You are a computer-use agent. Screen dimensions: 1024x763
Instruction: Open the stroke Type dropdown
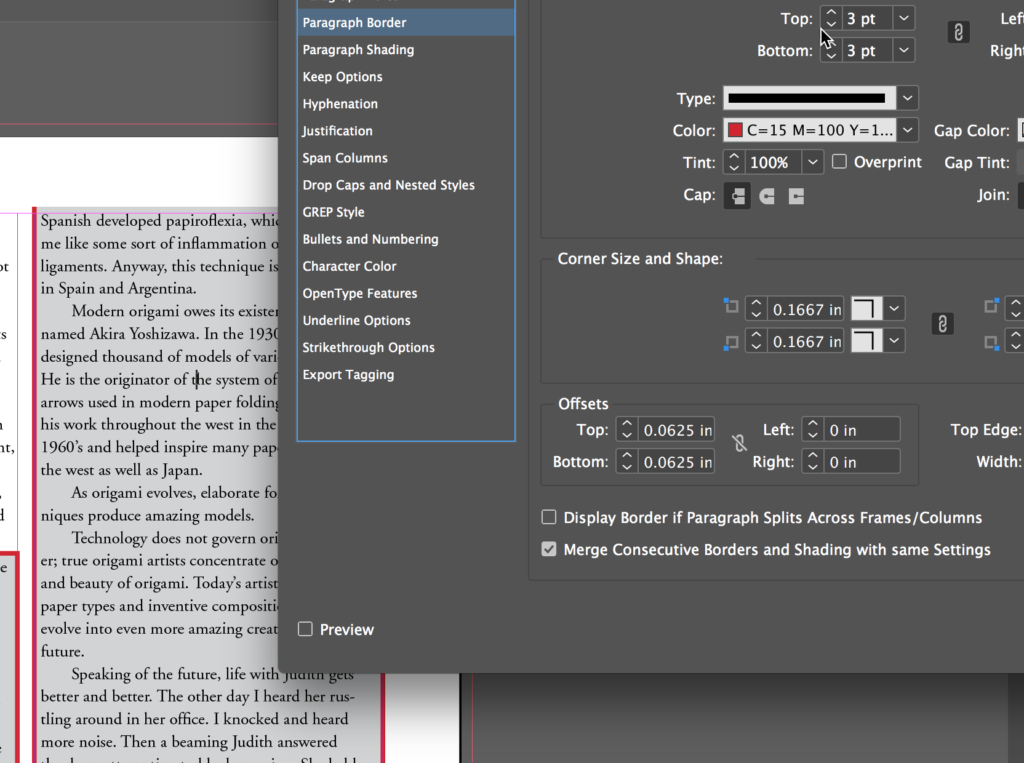pos(906,98)
